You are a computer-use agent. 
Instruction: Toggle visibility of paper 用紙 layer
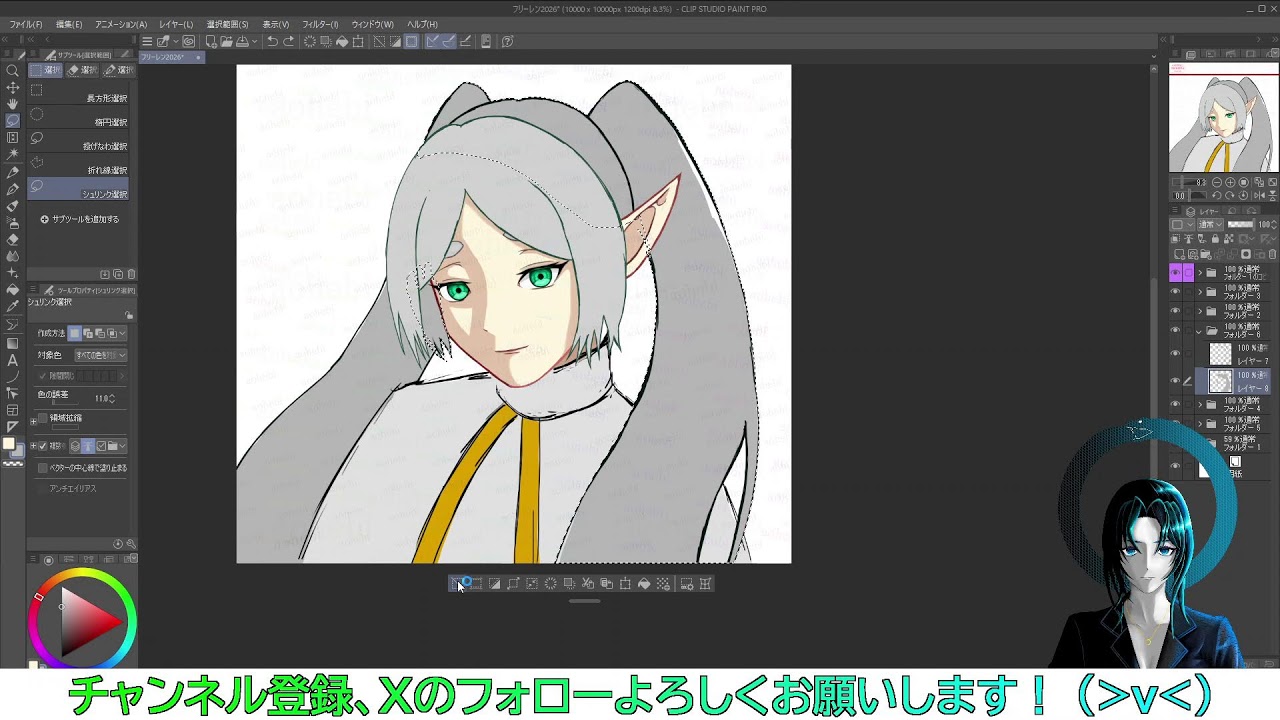click(1176, 467)
